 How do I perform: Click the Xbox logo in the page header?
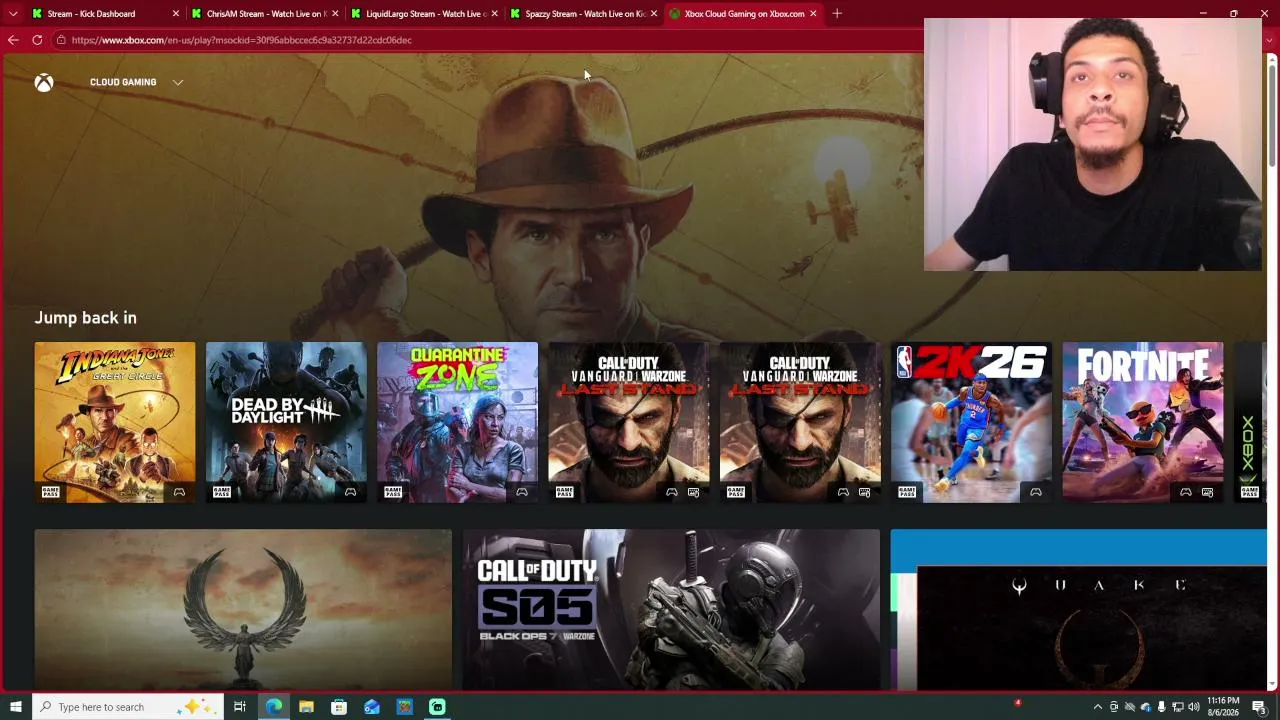[44, 83]
